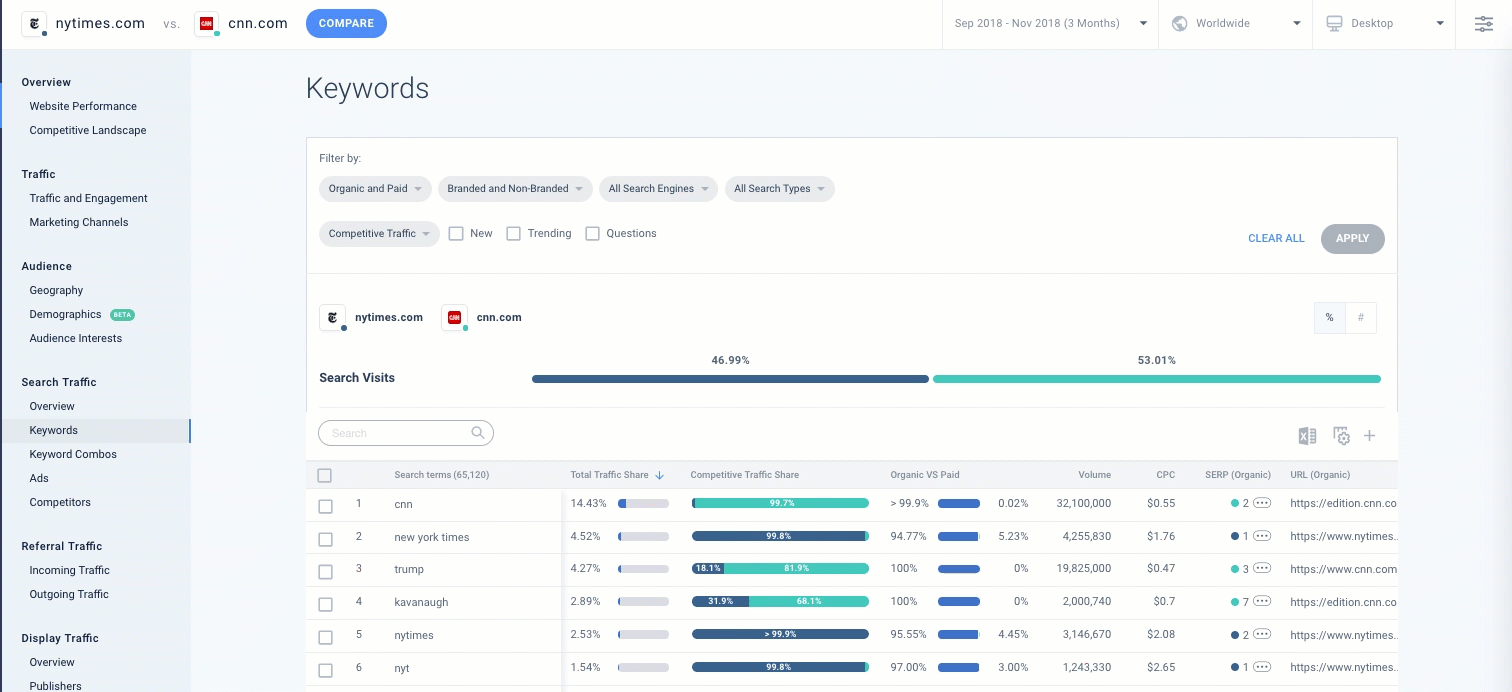1512x692 pixels.
Task: Focus the keyword search field
Action: [x=406, y=433]
